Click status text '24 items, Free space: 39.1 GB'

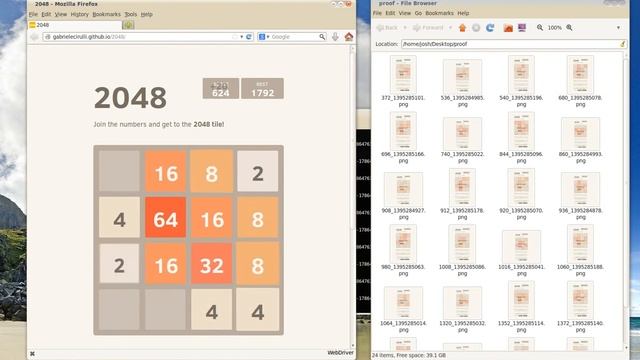[x=409, y=356]
